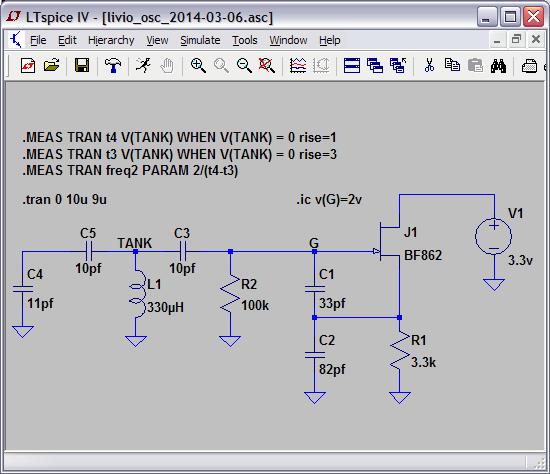Save the schematic with the floppy disk icon

tap(82, 65)
